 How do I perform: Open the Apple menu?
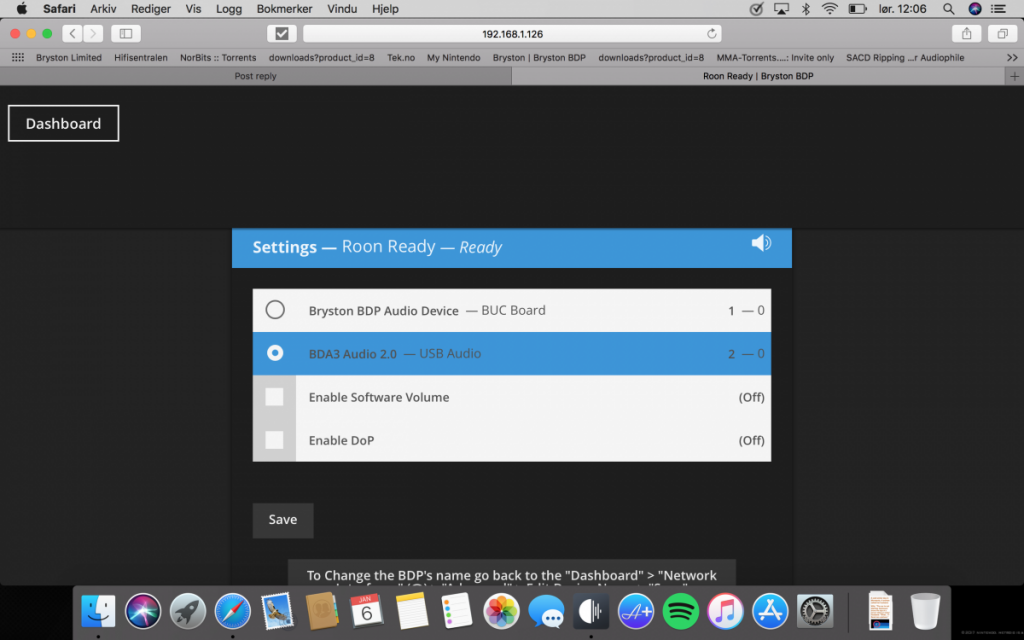[22, 9]
